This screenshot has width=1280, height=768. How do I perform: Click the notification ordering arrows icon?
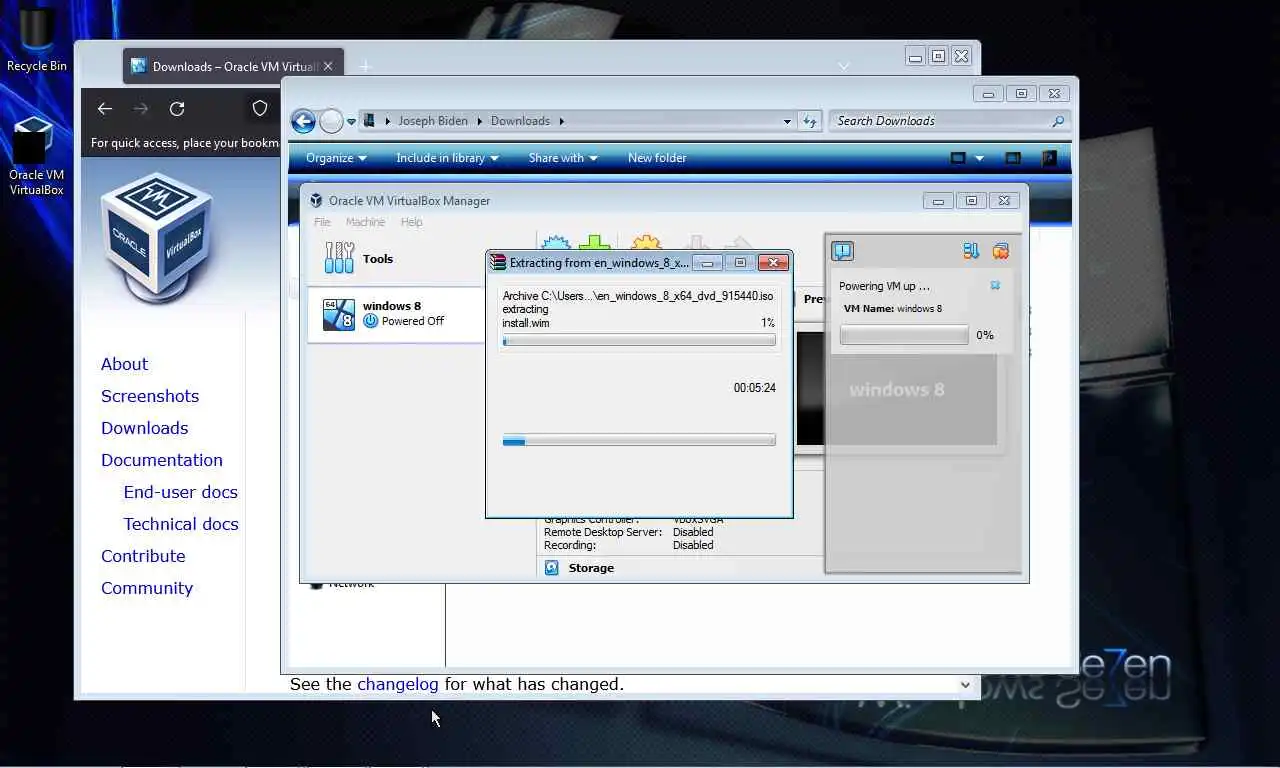click(x=970, y=251)
